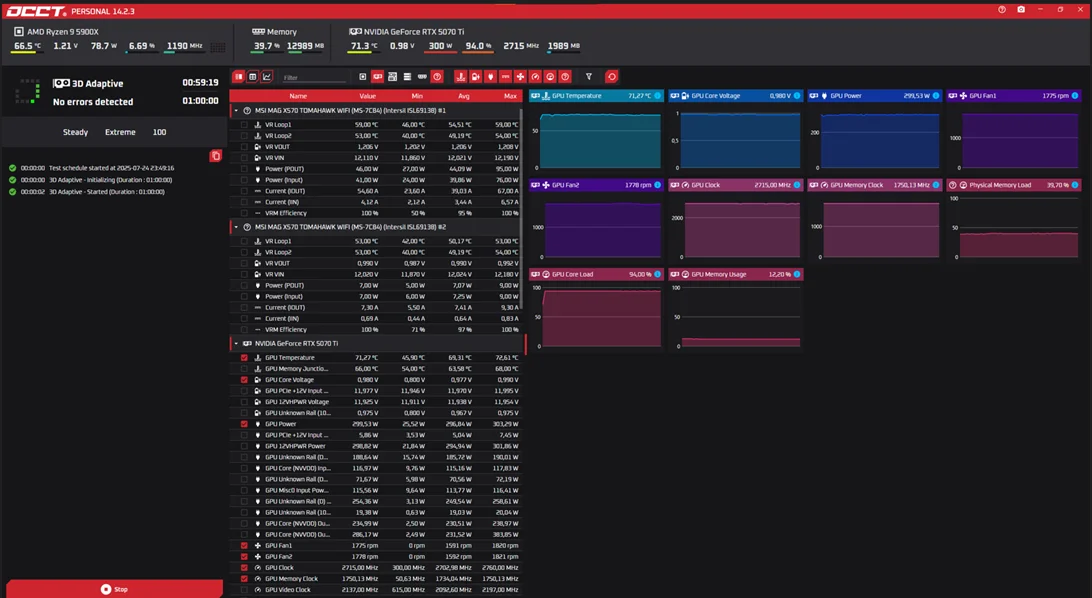
Task: Collapse the MSI MAG X570 TOMAHAWK #1 group
Action: pos(236,111)
